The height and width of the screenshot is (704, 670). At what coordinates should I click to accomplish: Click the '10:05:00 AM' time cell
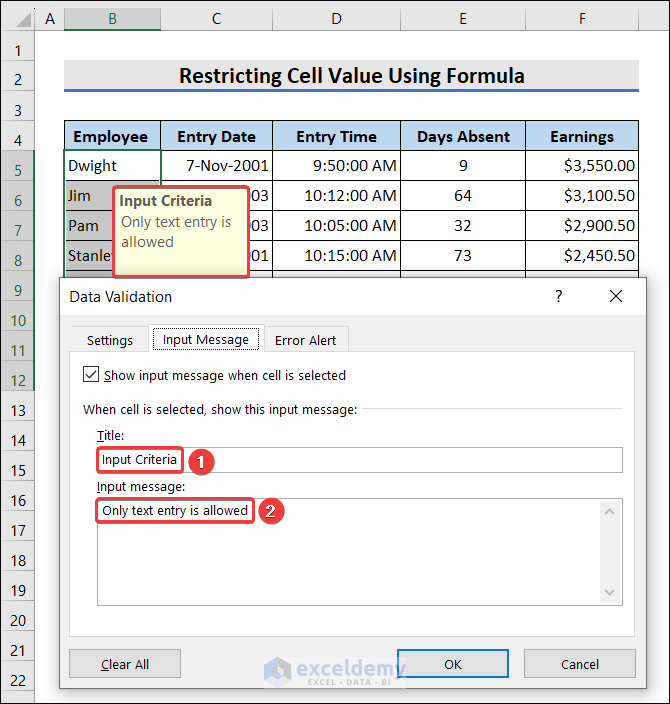click(336, 225)
